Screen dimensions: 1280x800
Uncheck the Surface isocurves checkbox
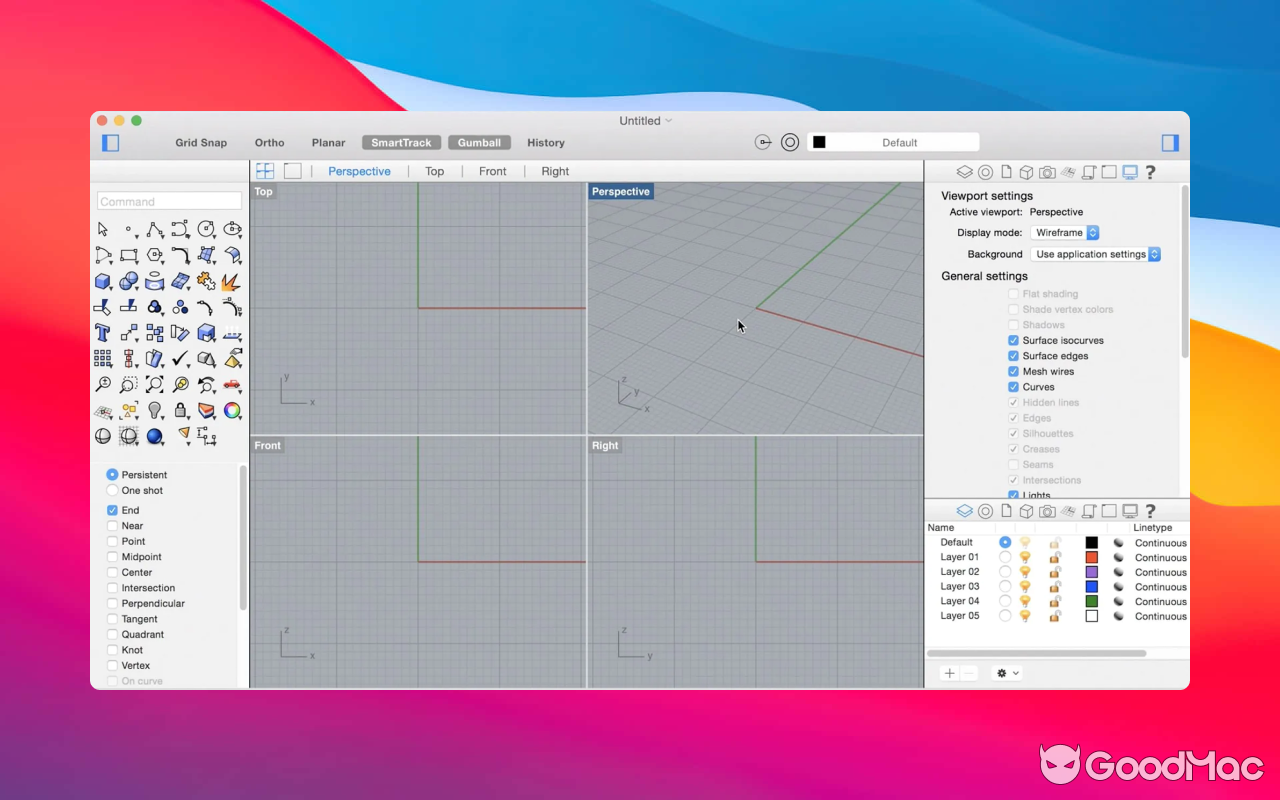pyautogui.click(x=1013, y=341)
